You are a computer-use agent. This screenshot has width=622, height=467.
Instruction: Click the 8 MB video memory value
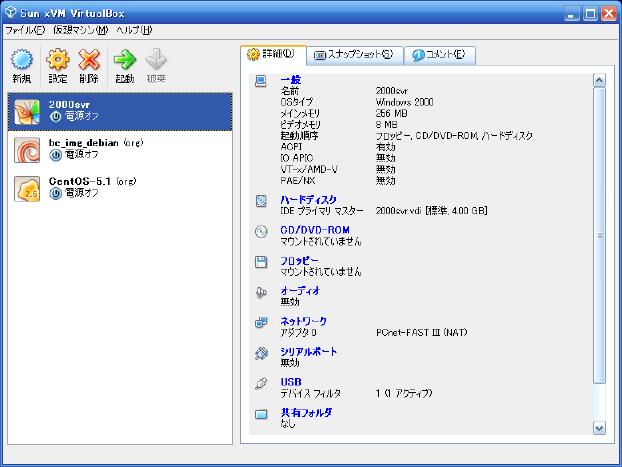[x=386, y=125]
